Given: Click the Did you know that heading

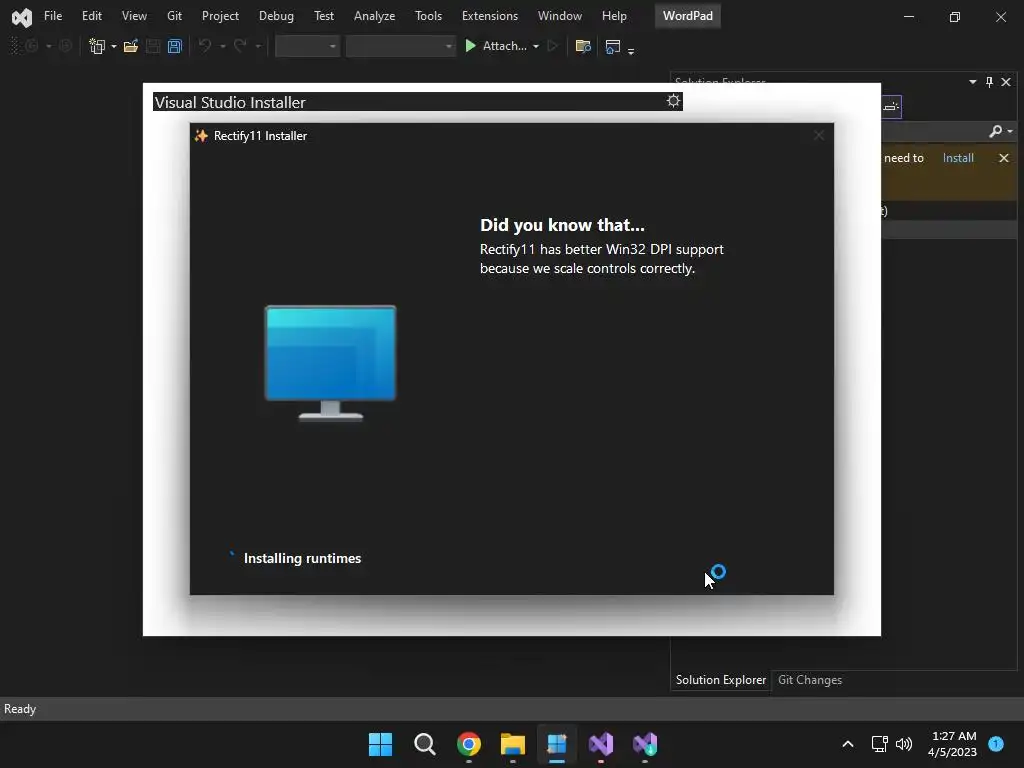Looking at the screenshot, I should point(562,225).
